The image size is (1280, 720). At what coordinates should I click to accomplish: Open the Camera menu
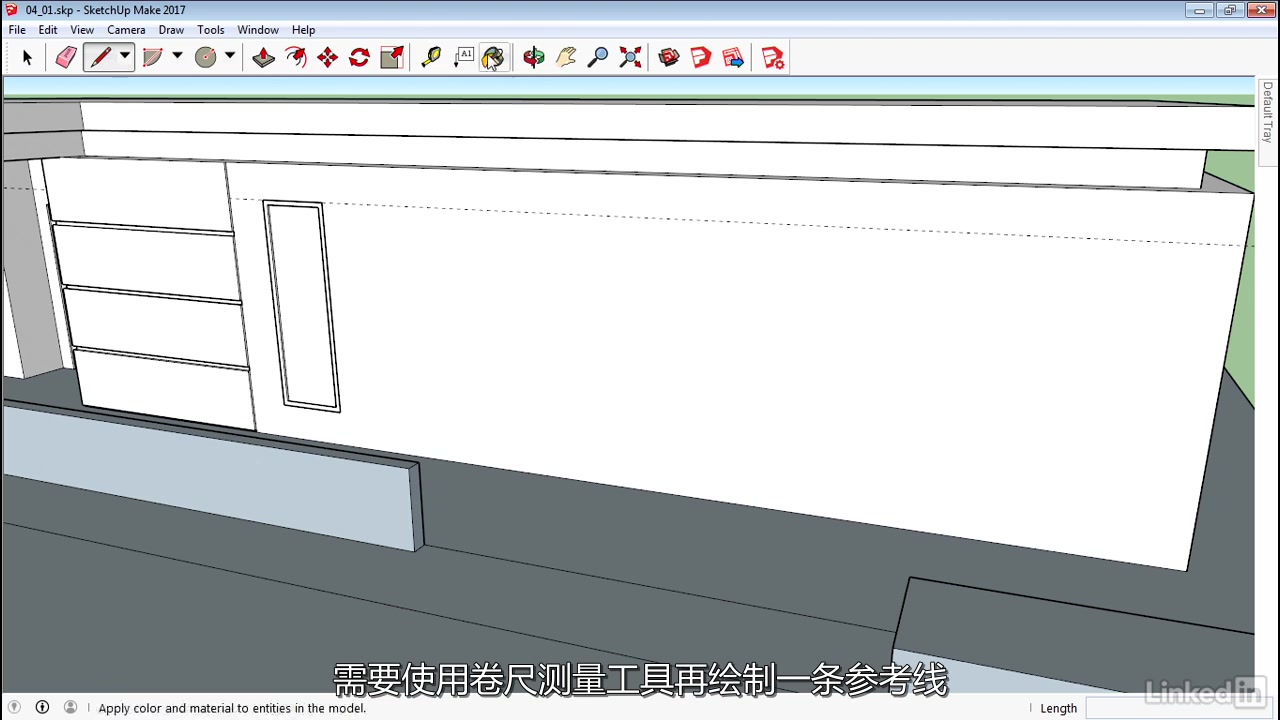tap(126, 29)
